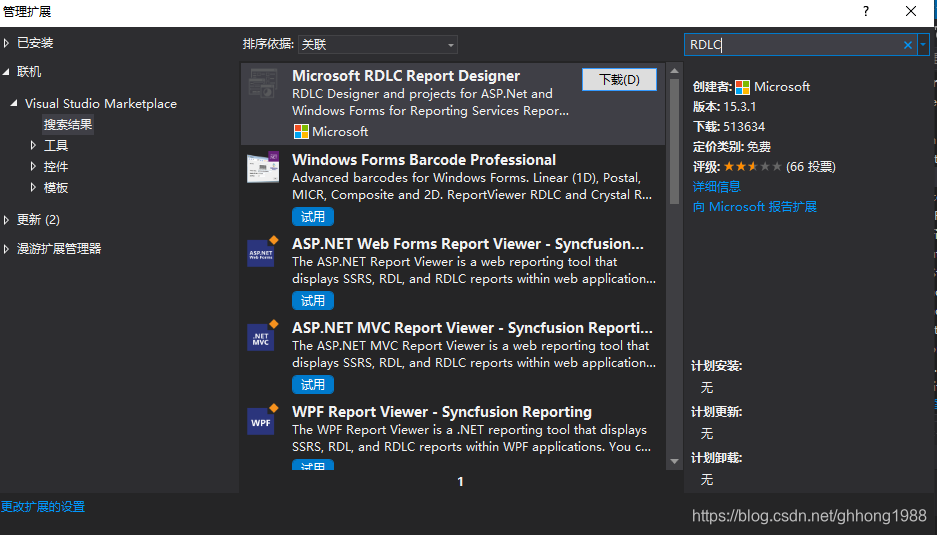Viewport: 937px width, 535px height.
Task: Click the version text 15.3.1
Action: click(x=740, y=107)
